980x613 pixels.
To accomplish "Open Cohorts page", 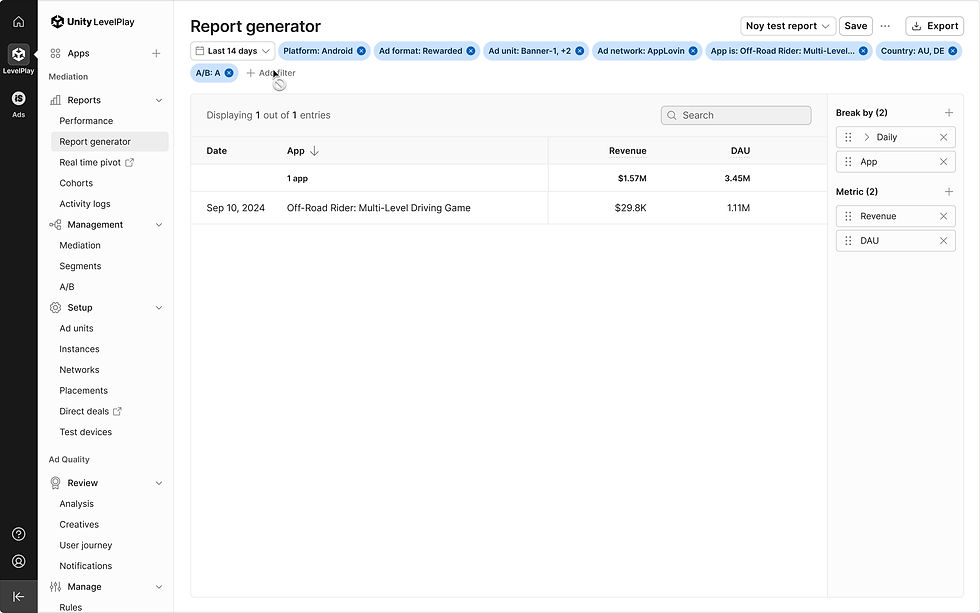I will [x=76, y=183].
